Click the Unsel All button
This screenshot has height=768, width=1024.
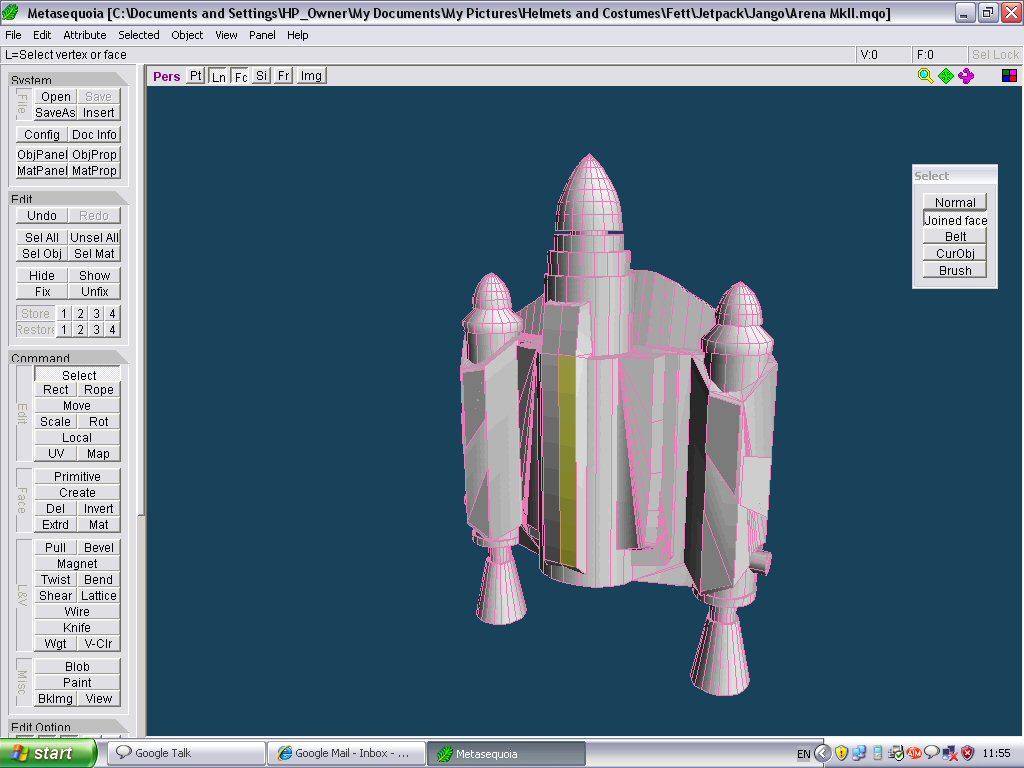[x=94, y=238]
